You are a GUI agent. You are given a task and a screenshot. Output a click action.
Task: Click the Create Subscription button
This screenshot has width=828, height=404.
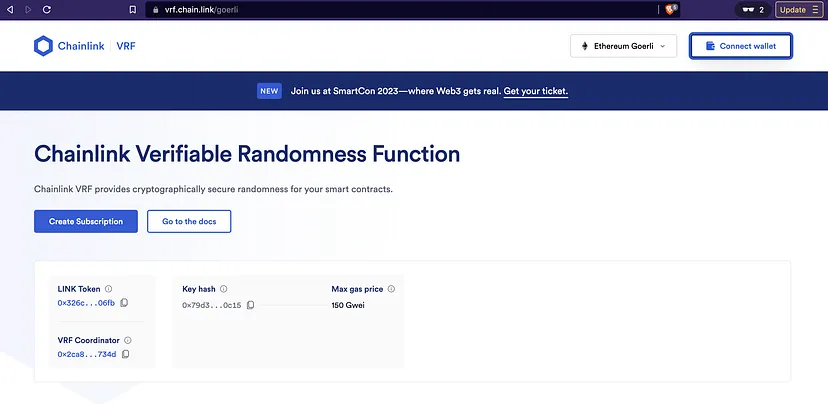click(x=86, y=221)
